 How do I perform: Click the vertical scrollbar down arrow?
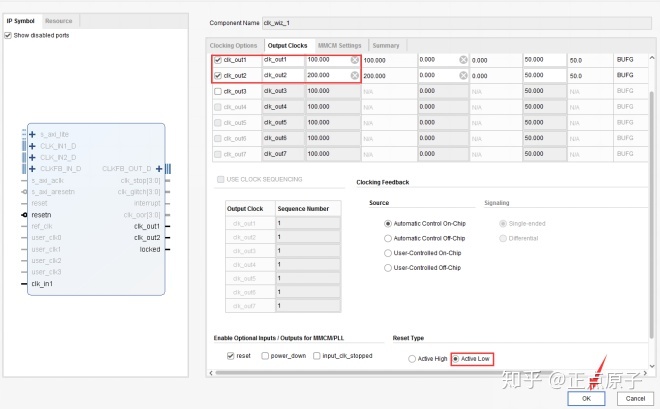(x=652, y=366)
